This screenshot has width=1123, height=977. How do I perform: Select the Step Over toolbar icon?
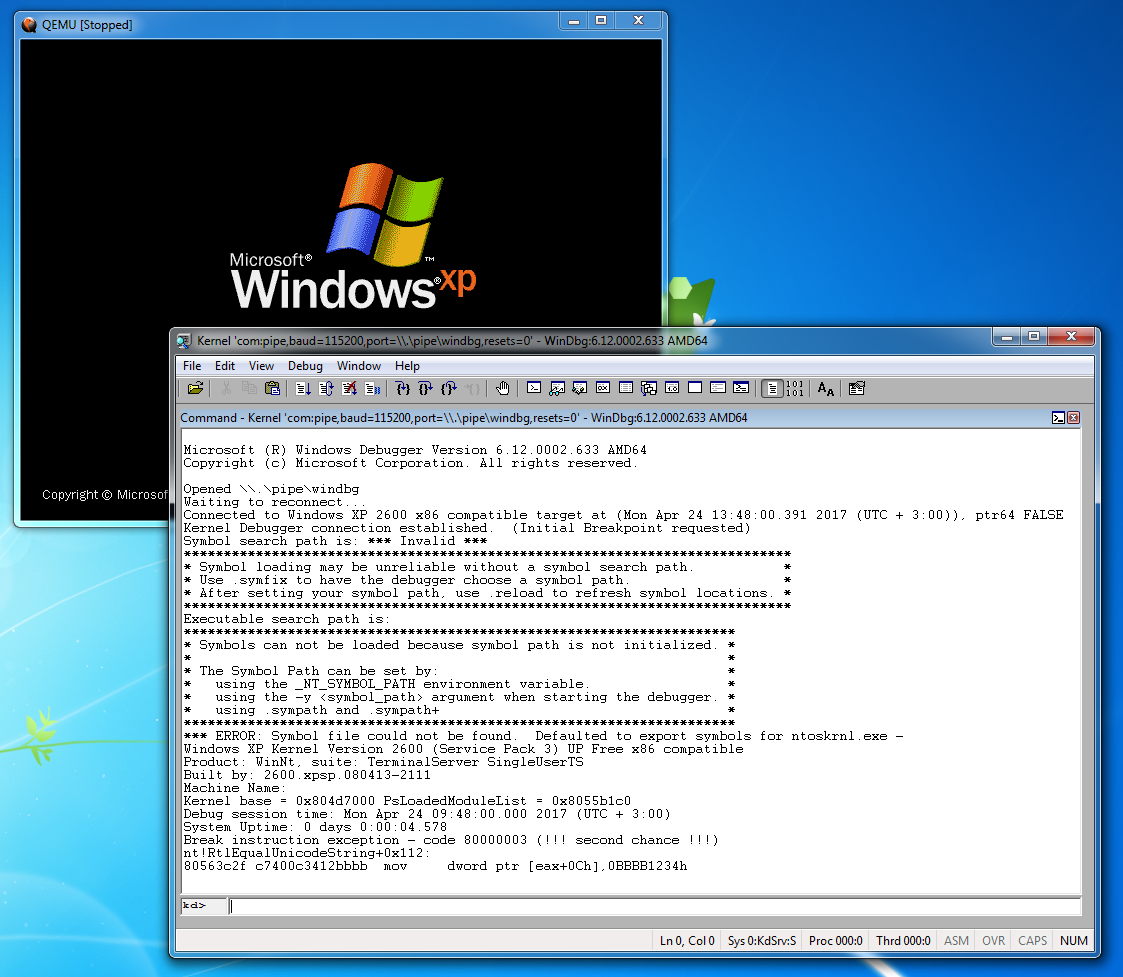coord(426,388)
